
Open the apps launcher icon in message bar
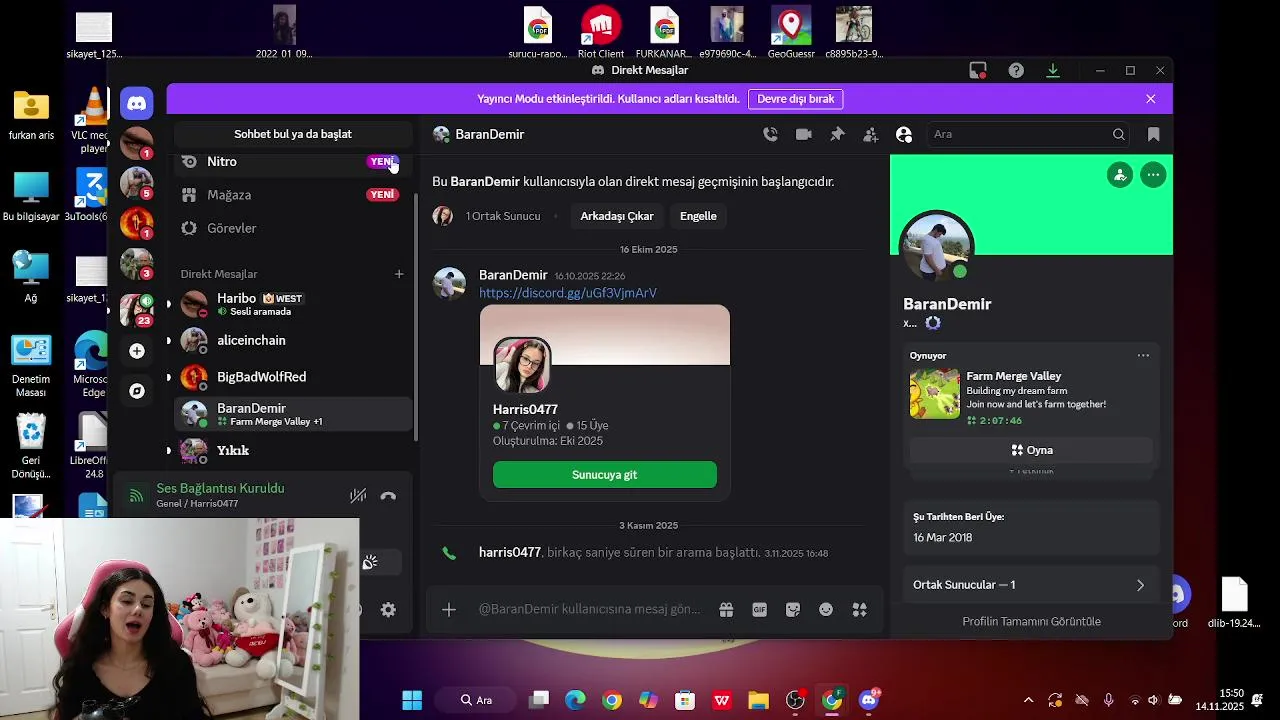[x=859, y=609]
